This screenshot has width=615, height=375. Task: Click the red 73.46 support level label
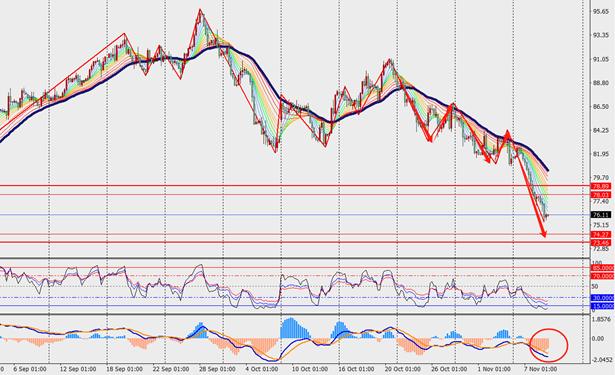coord(601,242)
